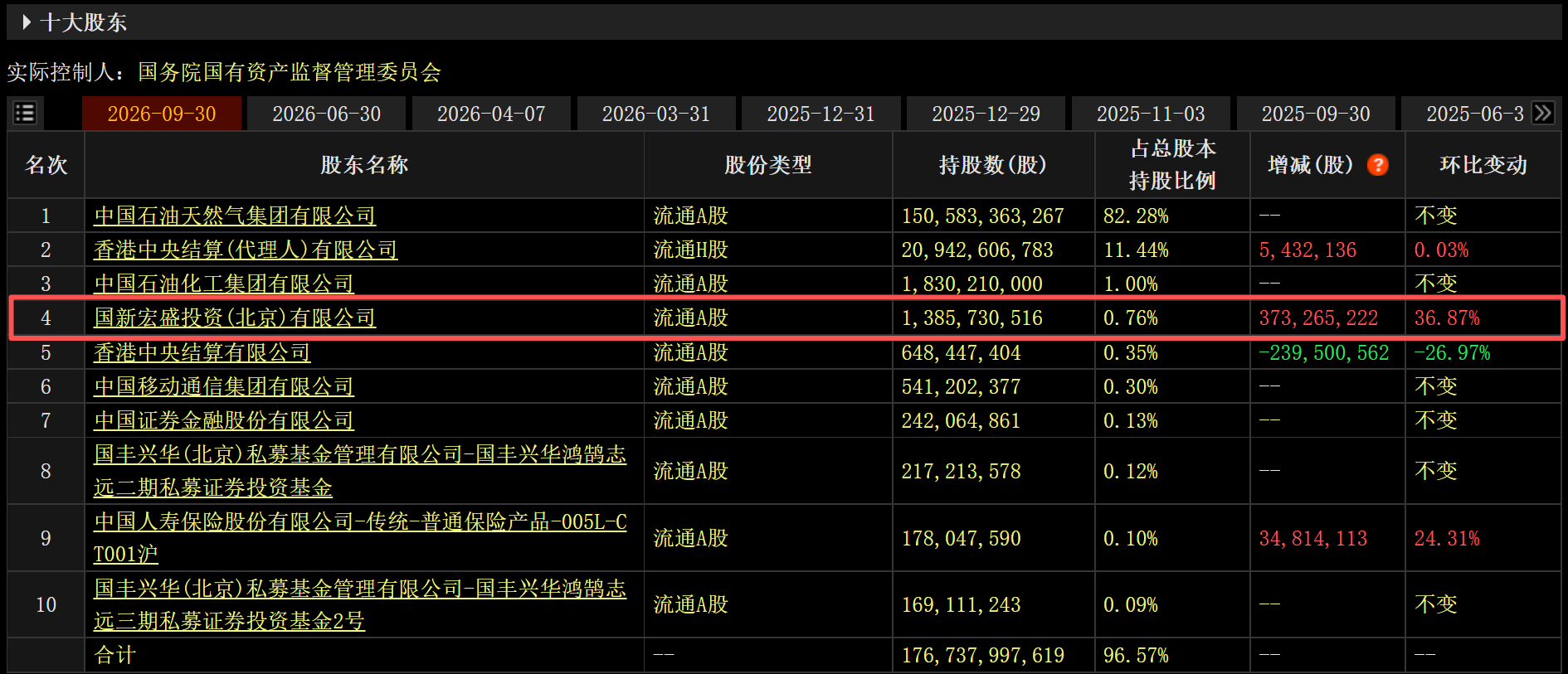Open 国新宏盛投资(北京)有限公司 link
Viewport: 1568px width, 674px height.
pos(235,318)
